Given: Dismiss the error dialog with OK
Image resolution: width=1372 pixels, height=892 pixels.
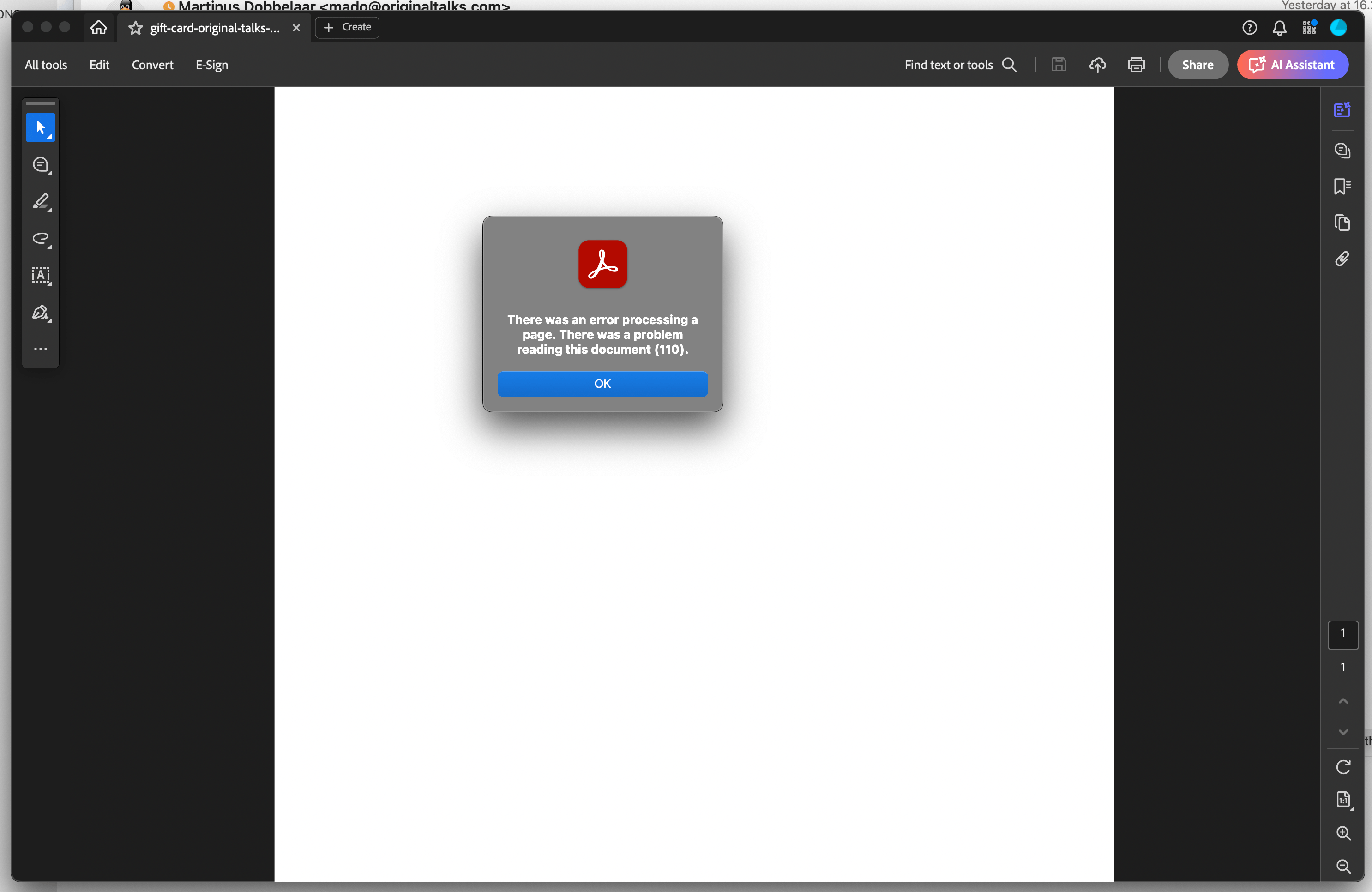Looking at the screenshot, I should click(x=602, y=384).
